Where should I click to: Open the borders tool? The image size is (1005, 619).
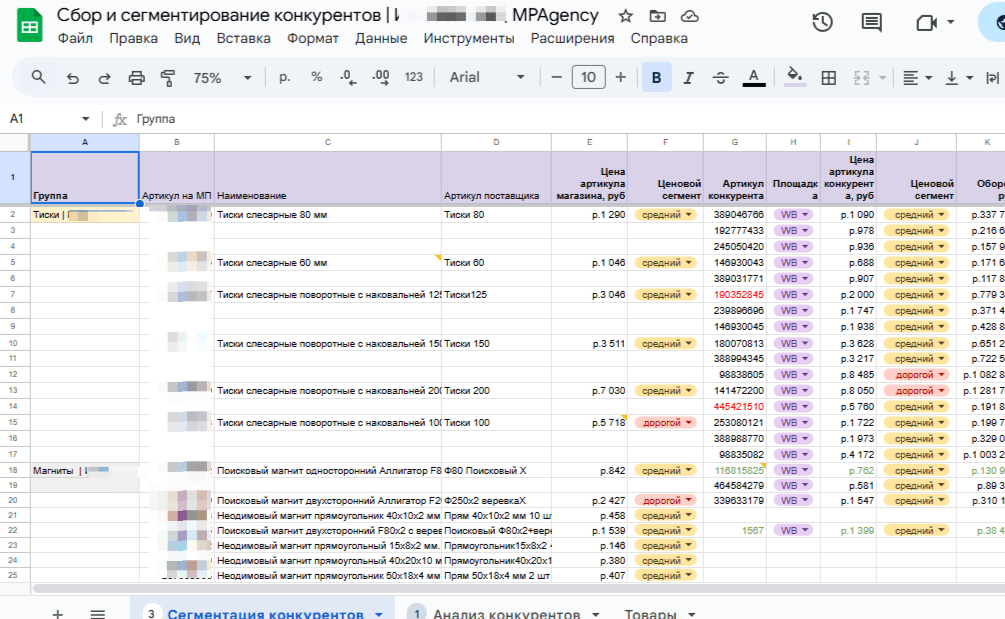tap(829, 78)
